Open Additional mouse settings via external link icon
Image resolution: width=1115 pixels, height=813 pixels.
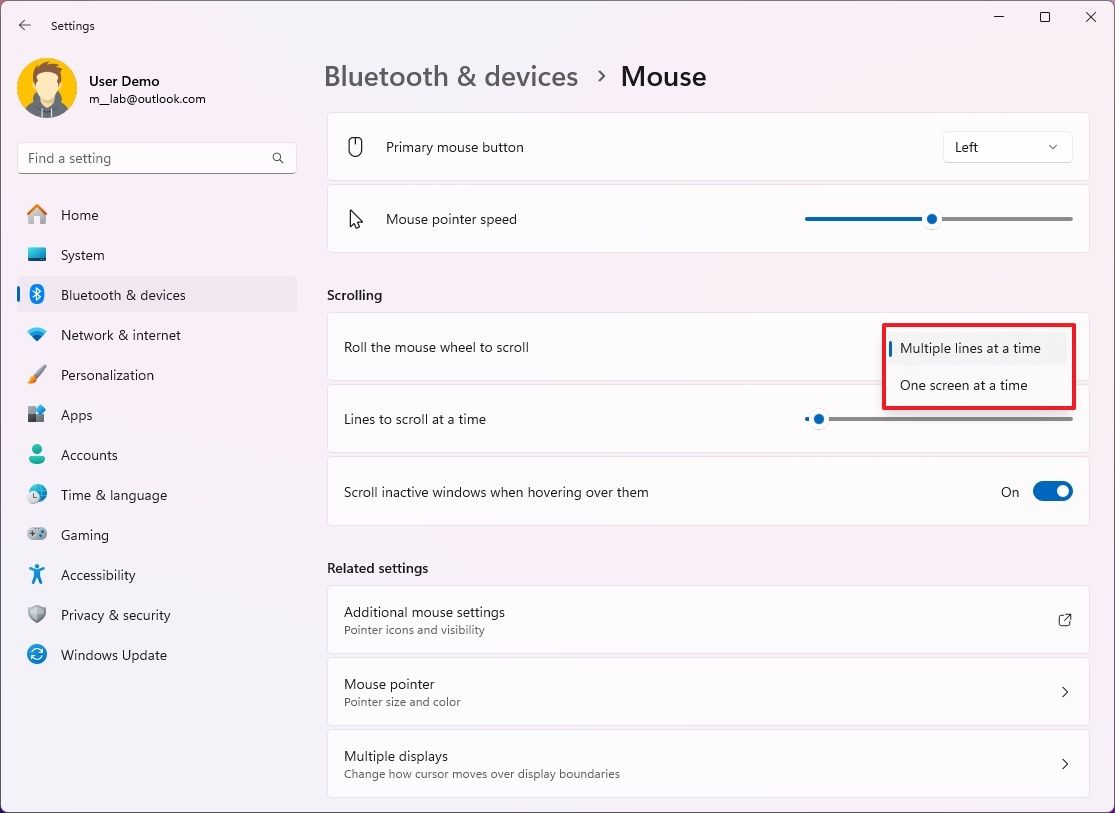[x=1064, y=620]
